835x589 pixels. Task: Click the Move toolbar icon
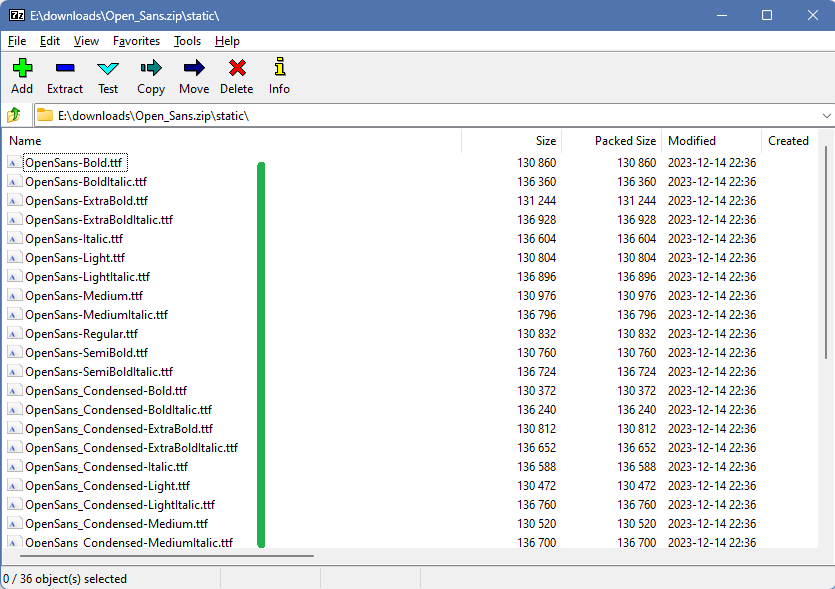coord(194,68)
